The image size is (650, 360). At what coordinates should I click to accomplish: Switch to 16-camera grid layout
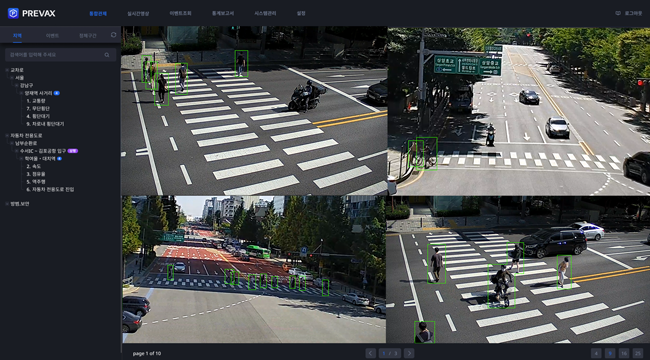click(x=623, y=353)
